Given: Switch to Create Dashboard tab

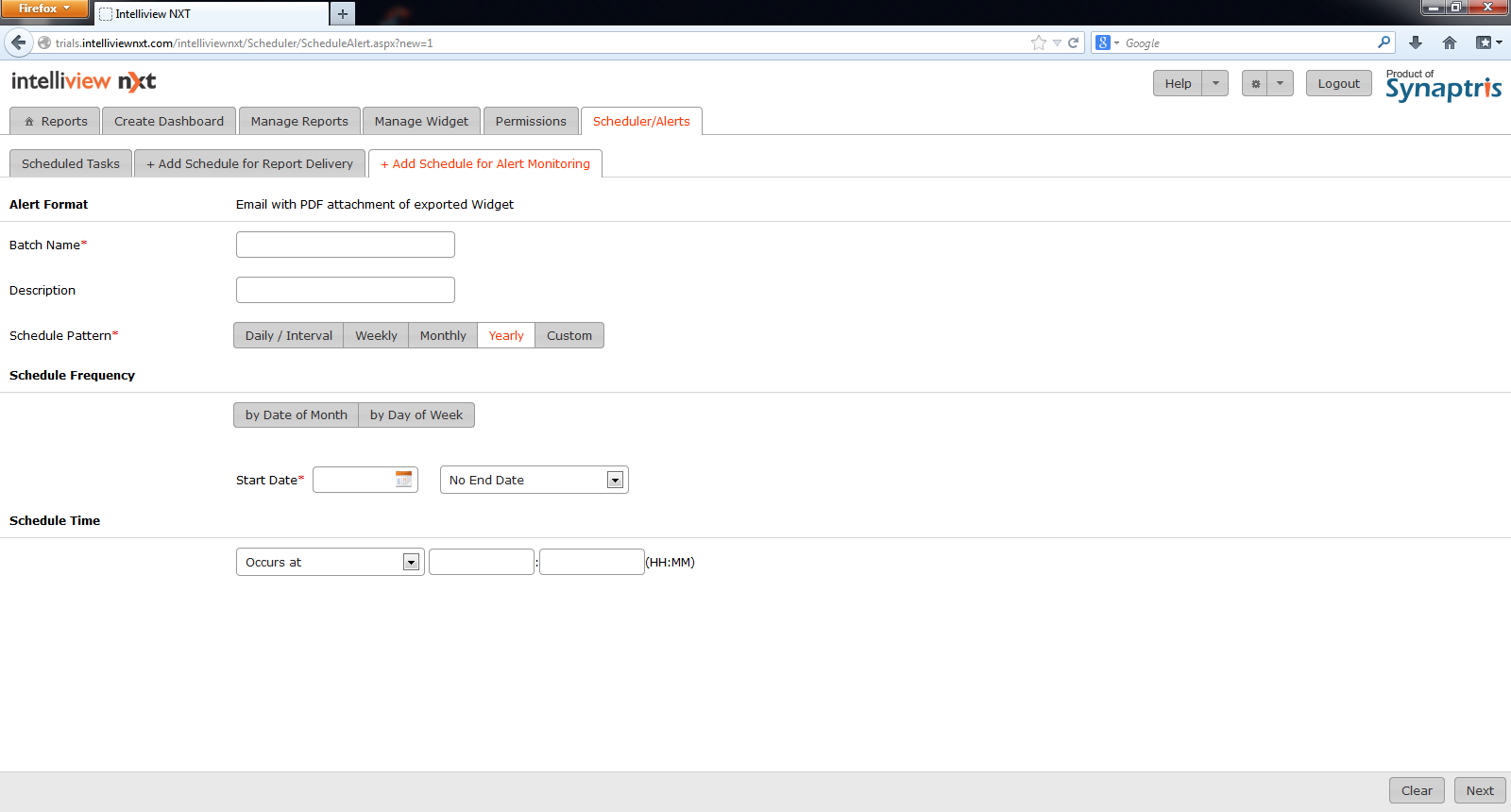Looking at the screenshot, I should pos(169,121).
